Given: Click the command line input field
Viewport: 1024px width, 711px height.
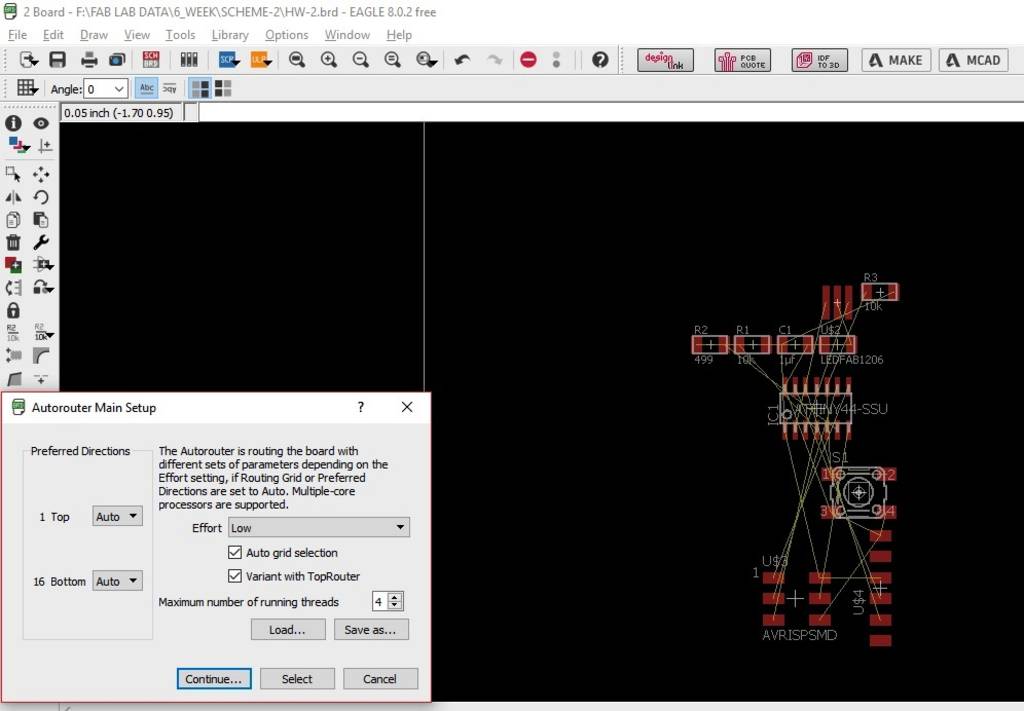Looking at the screenshot, I should (x=611, y=112).
